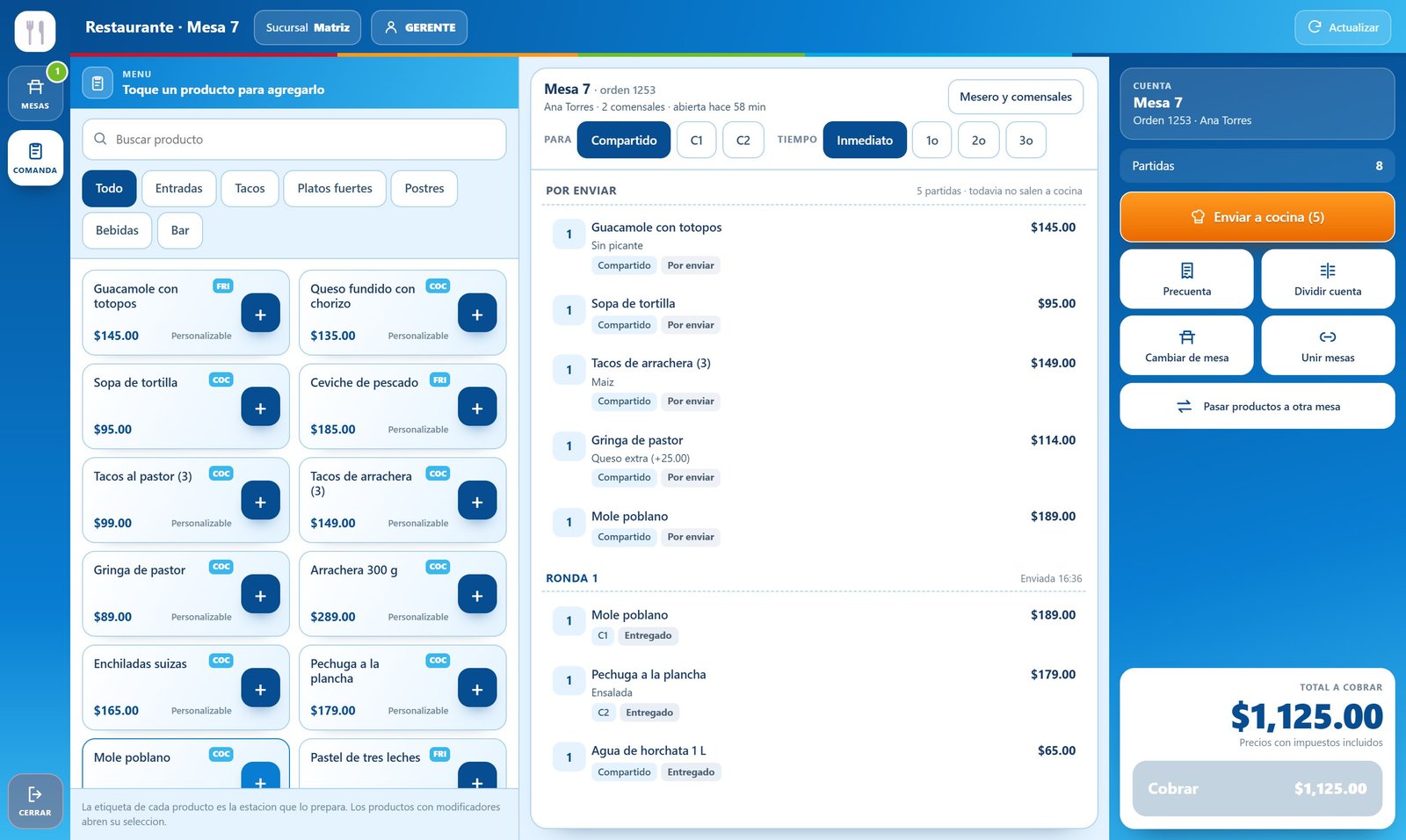This screenshot has width=1406, height=840.
Task: Add Guacamole con totopos with plus button
Action: coord(260,314)
